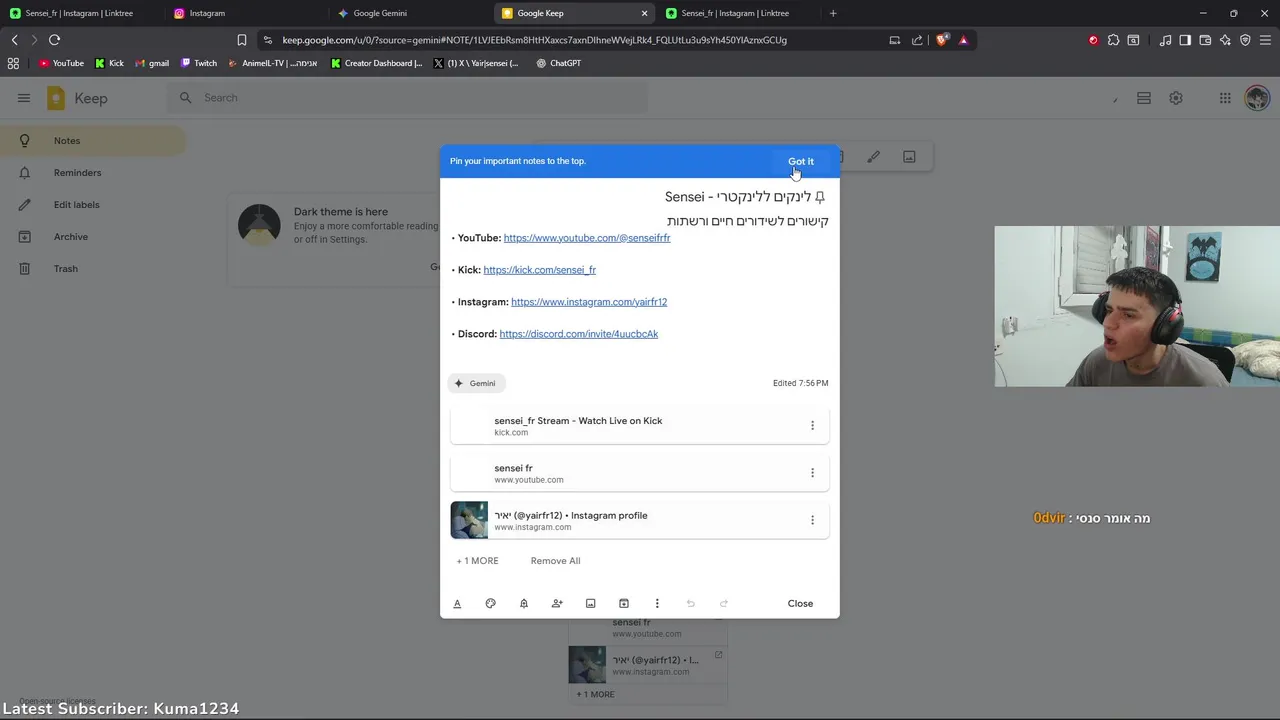Select Reminders in the Keep sidebar
Image resolution: width=1280 pixels, height=720 pixels.
click(92, 173)
